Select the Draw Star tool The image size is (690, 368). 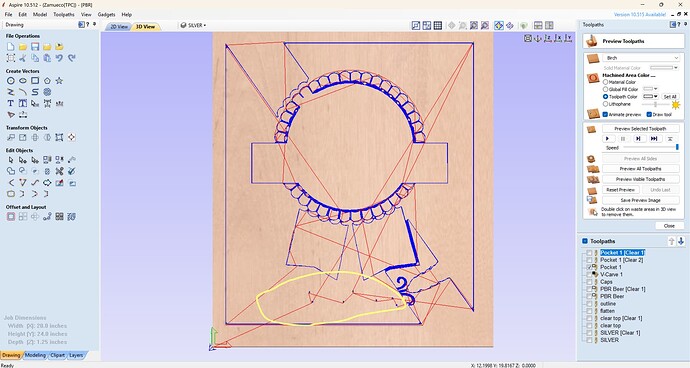59,81
